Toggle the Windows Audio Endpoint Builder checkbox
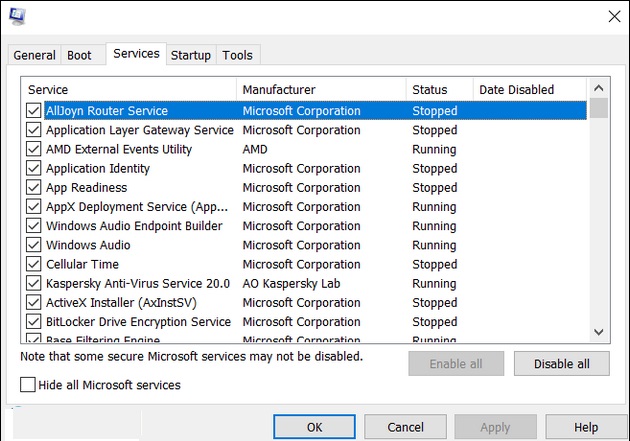Viewport: 630px width, 441px height. coord(33,226)
